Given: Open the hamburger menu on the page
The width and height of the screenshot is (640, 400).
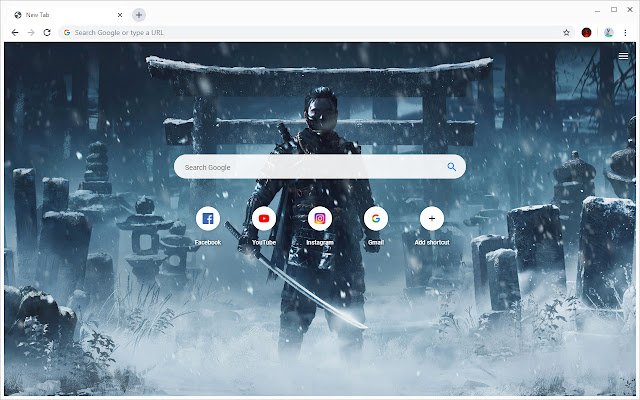Looking at the screenshot, I should click(x=623, y=56).
